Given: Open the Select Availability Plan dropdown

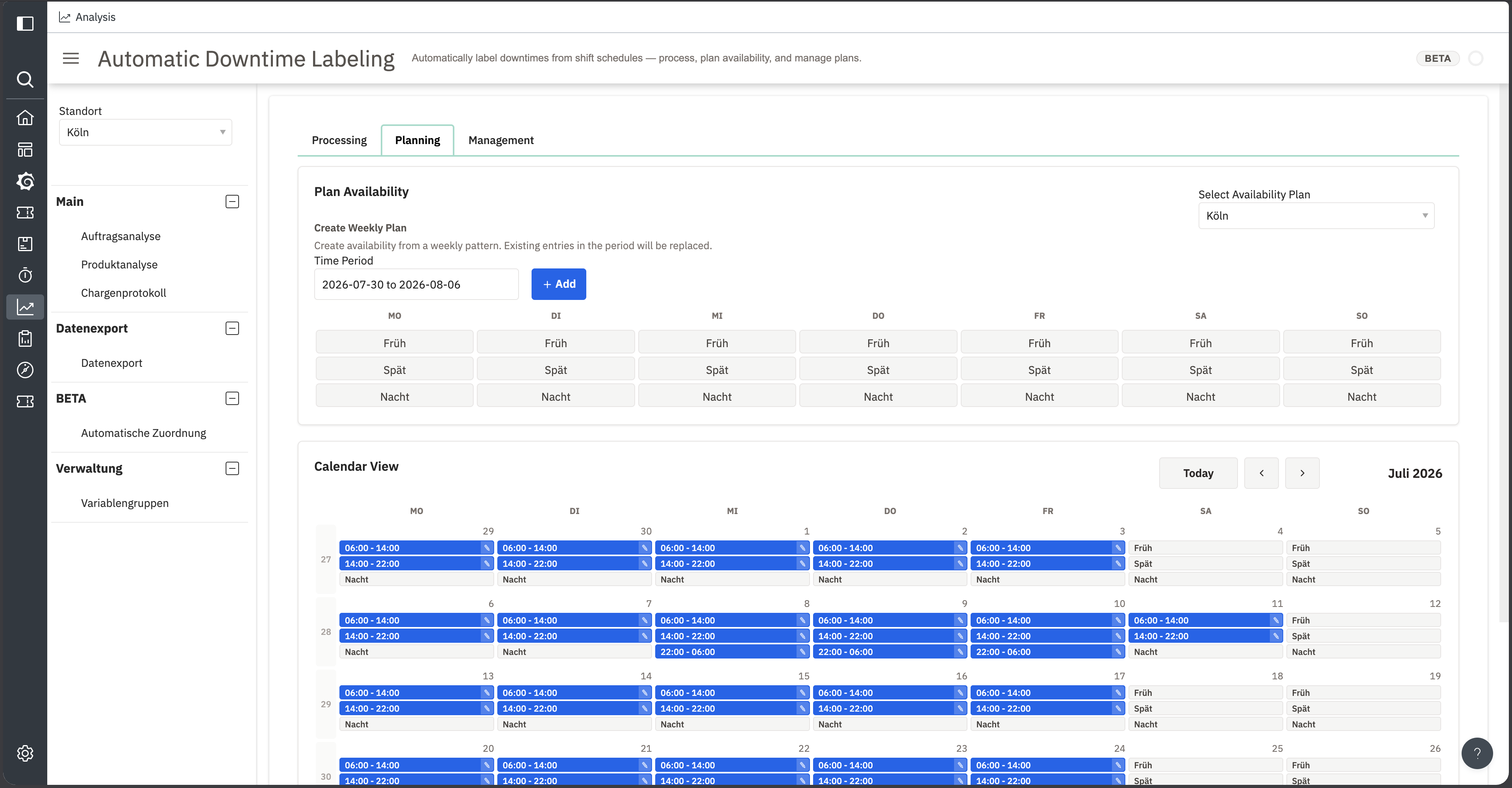Looking at the screenshot, I should [x=1316, y=216].
